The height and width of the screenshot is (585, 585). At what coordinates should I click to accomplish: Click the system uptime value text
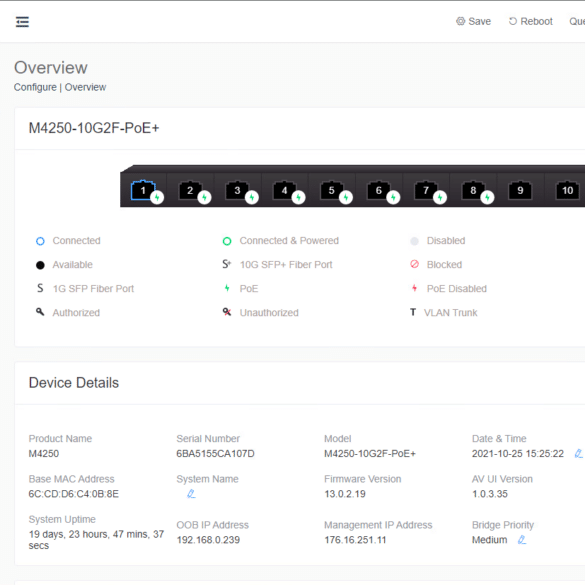96,540
